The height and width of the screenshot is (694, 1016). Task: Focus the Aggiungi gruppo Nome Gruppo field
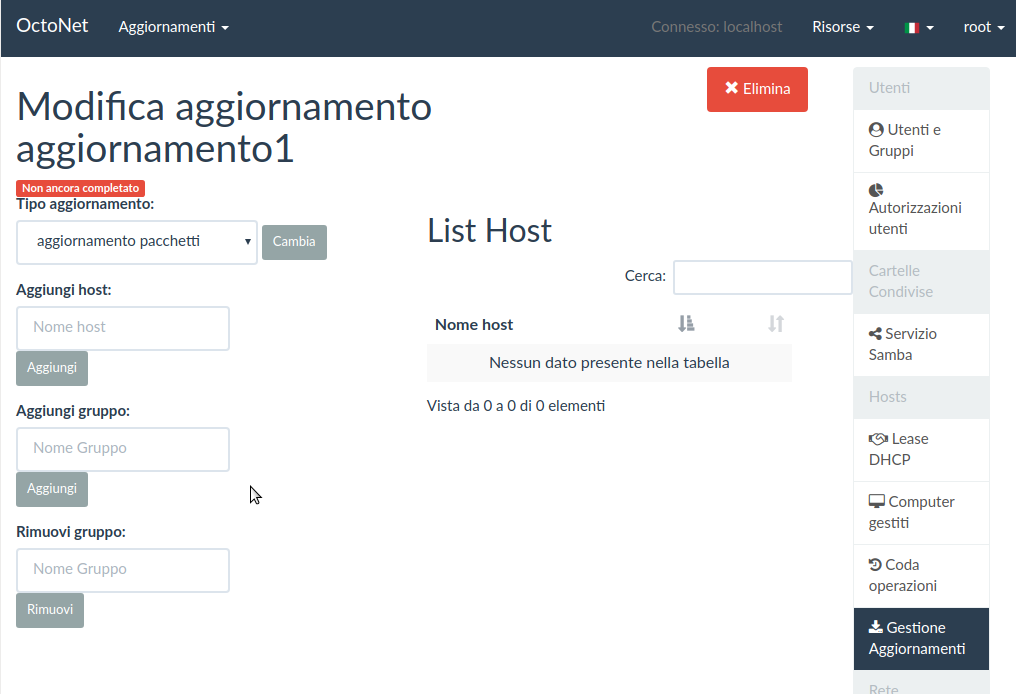click(x=123, y=449)
